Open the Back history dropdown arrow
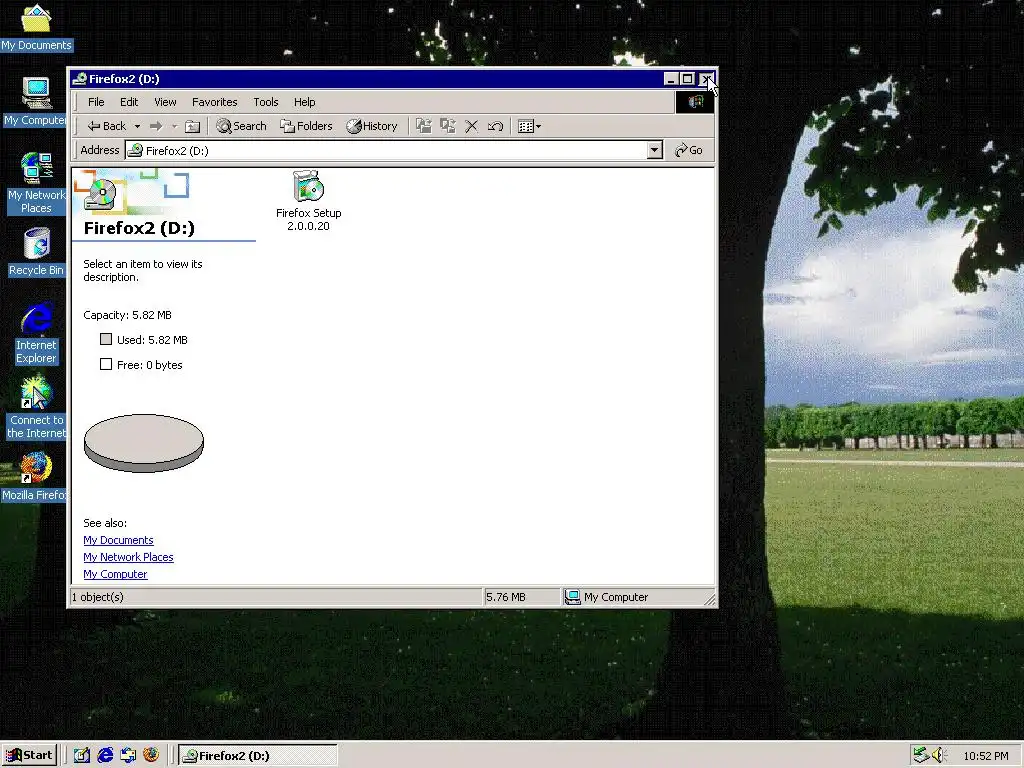The image size is (1024, 768). pos(137,126)
